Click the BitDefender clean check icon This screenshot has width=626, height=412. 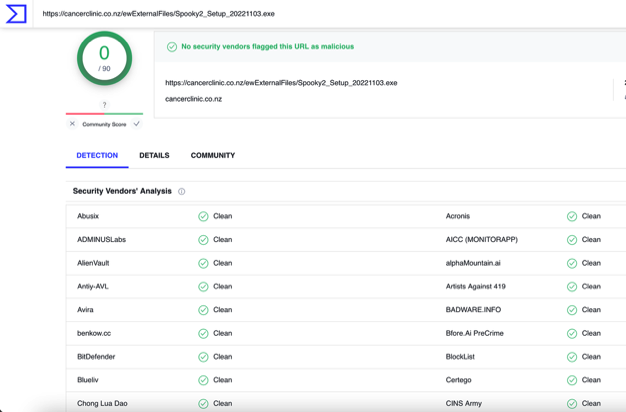pyautogui.click(x=203, y=357)
